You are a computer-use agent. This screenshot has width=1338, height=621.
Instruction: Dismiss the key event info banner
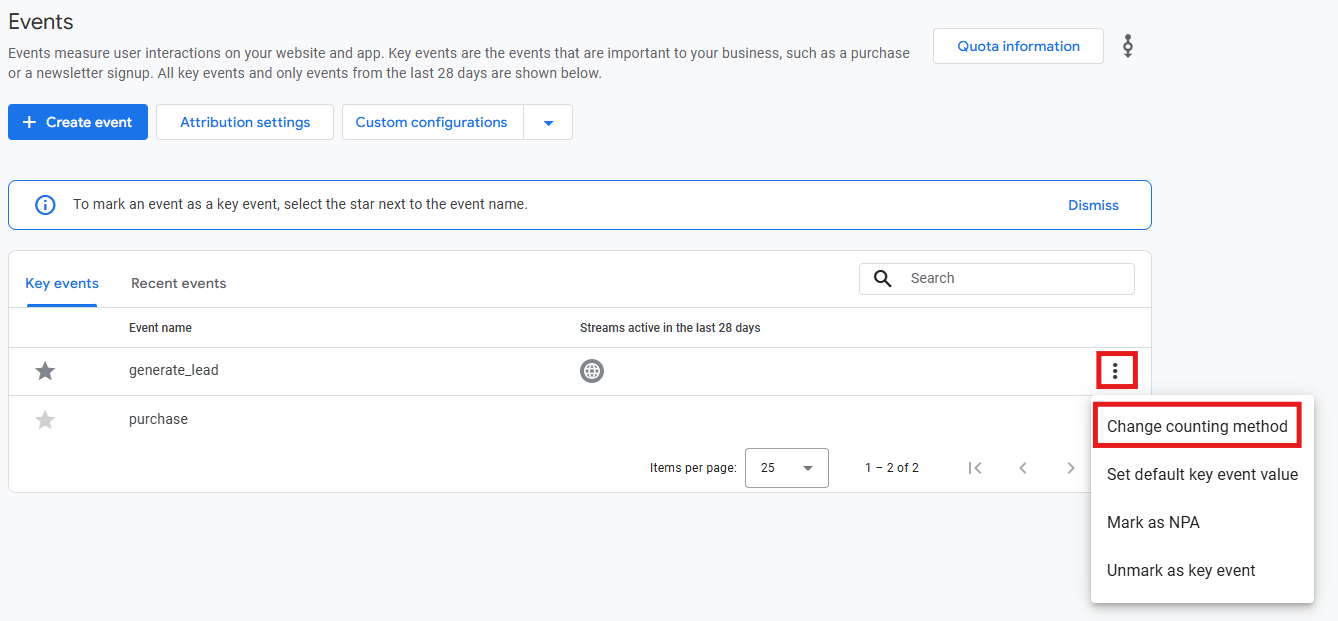1093,205
